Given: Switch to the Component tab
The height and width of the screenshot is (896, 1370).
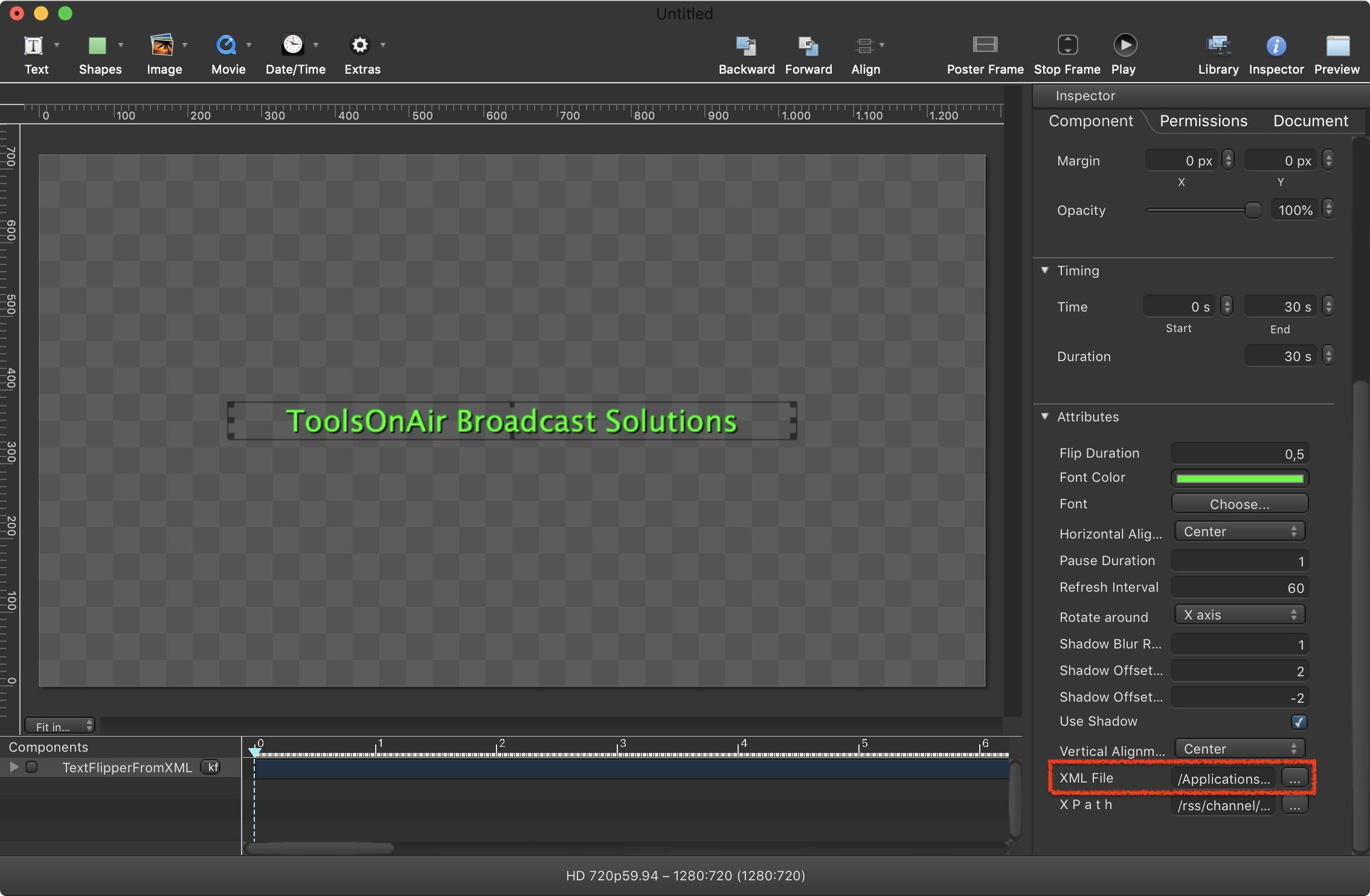Looking at the screenshot, I should pos(1090,121).
